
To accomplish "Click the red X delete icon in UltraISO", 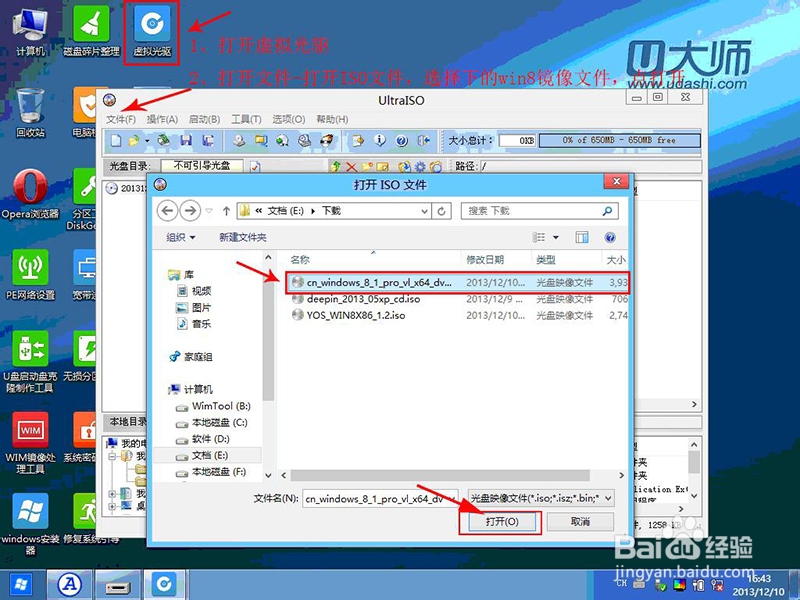I will coord(351,167).
